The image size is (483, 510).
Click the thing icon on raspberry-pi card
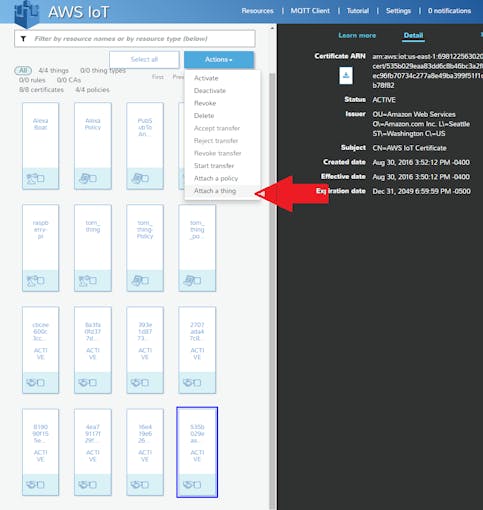tap(32, 281)
